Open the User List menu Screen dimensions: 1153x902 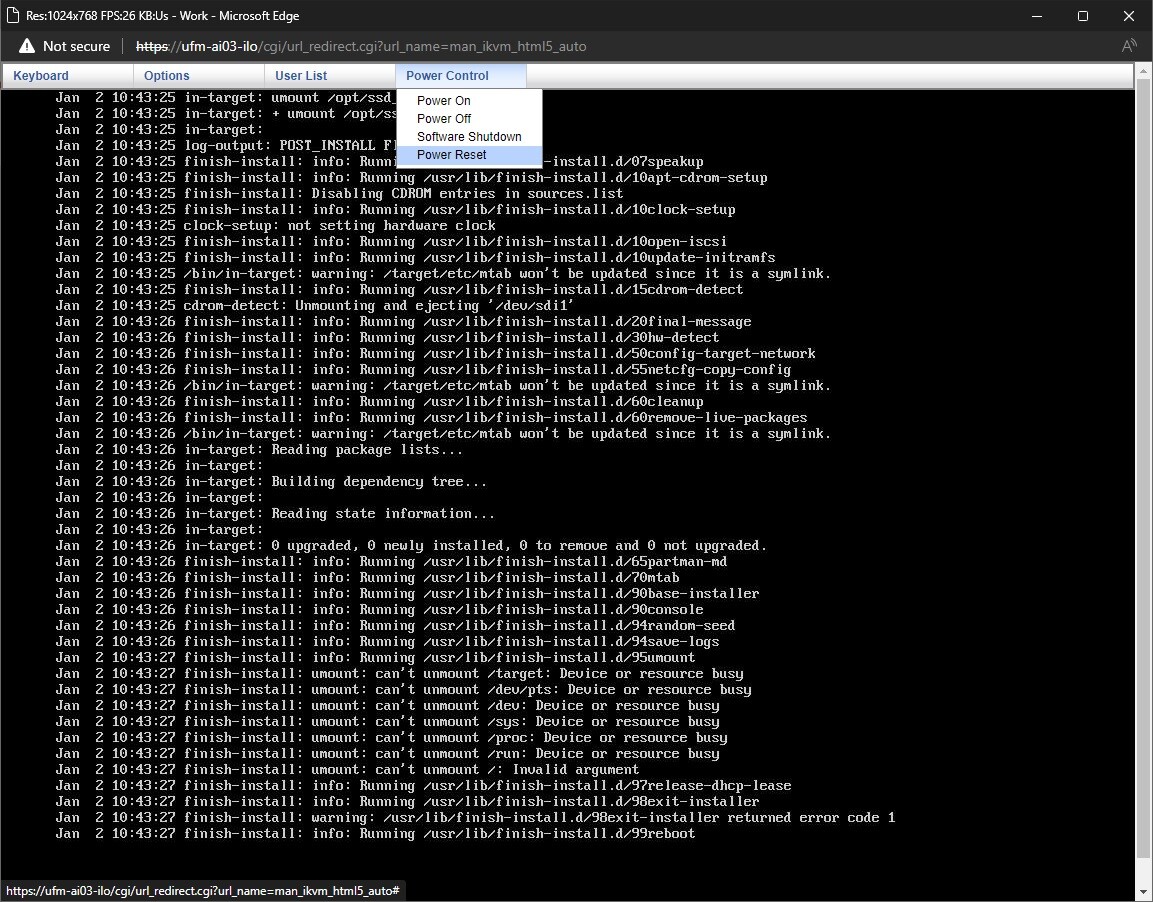click(300, 75)
